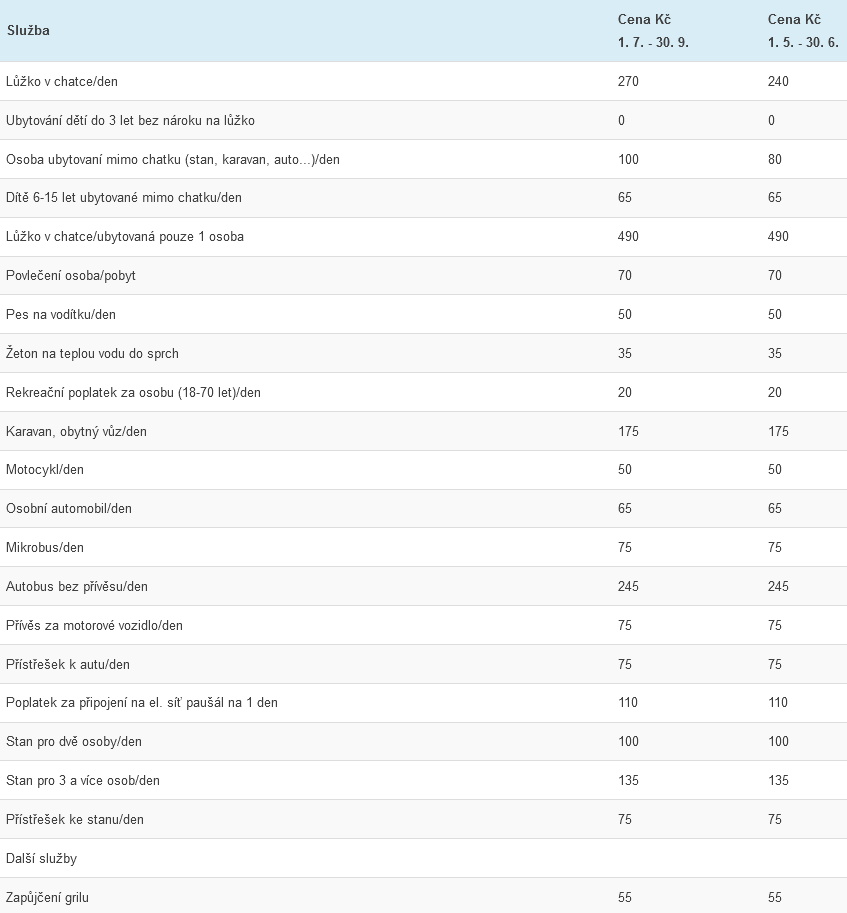Select the "Zapůjčení grilu" service label
Screen dimensions: 847x913
(47, 897)
